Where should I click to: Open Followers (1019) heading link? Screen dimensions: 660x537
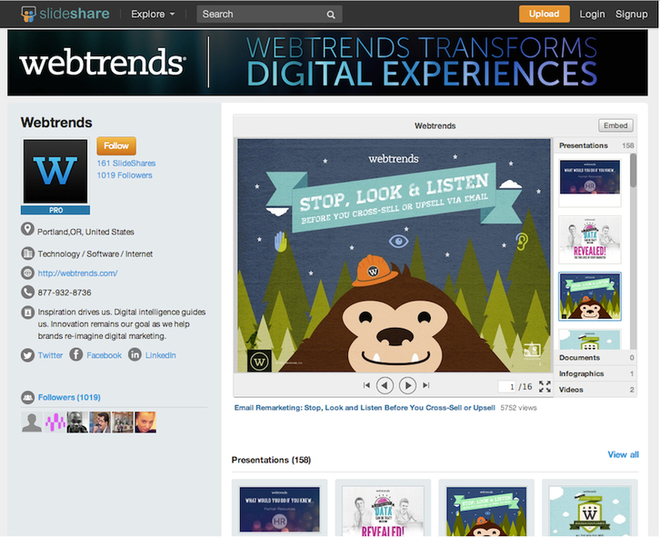coord(69,397)
